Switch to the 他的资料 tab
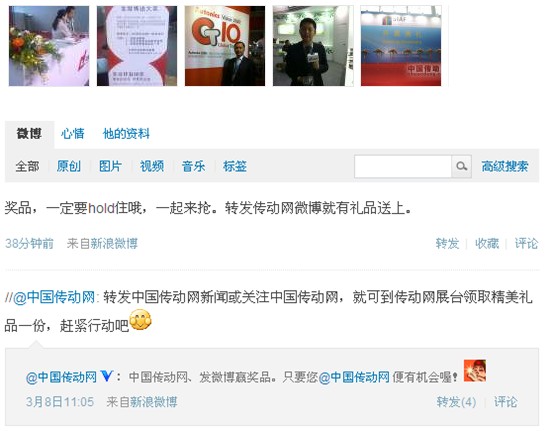Viewport: 546px width, 431px height. point(126,134)
